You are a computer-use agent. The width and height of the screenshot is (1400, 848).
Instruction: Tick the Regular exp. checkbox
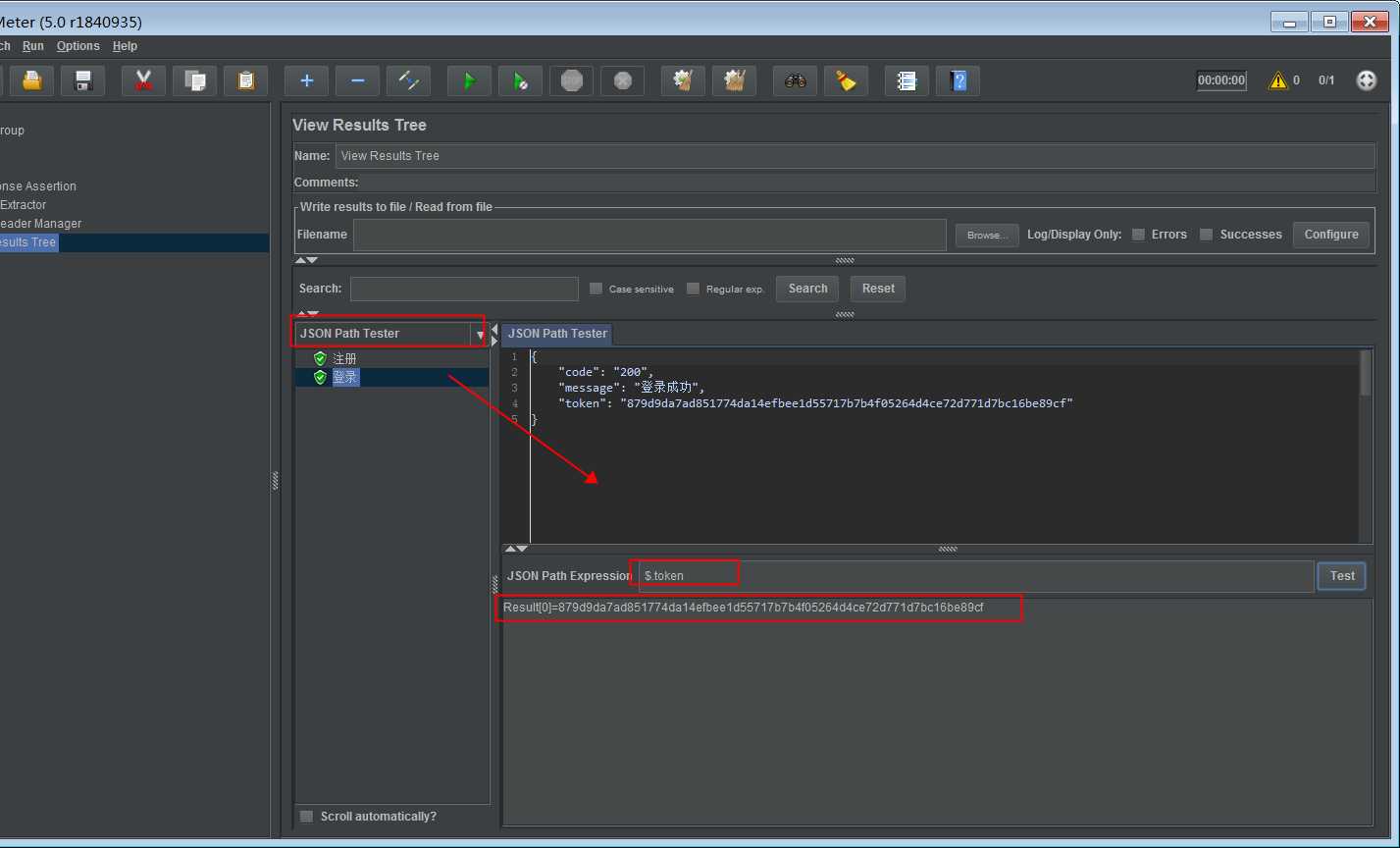[x=693, y=289]
